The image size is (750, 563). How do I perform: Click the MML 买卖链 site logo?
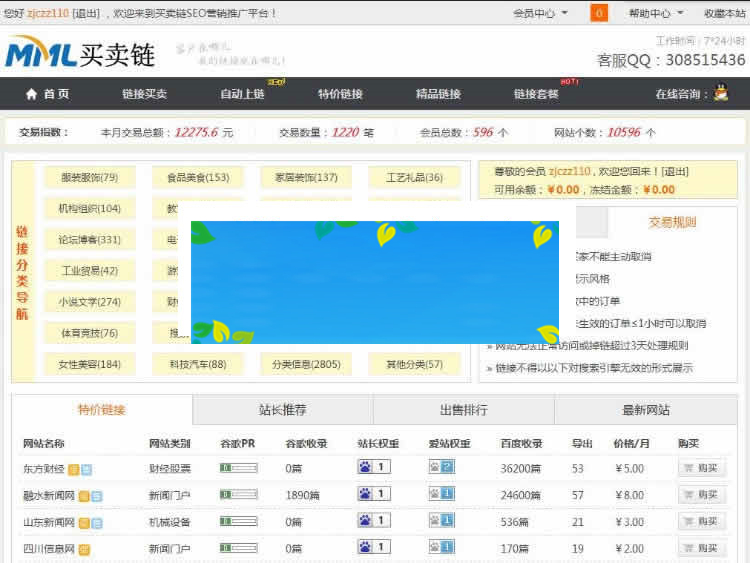80,53
